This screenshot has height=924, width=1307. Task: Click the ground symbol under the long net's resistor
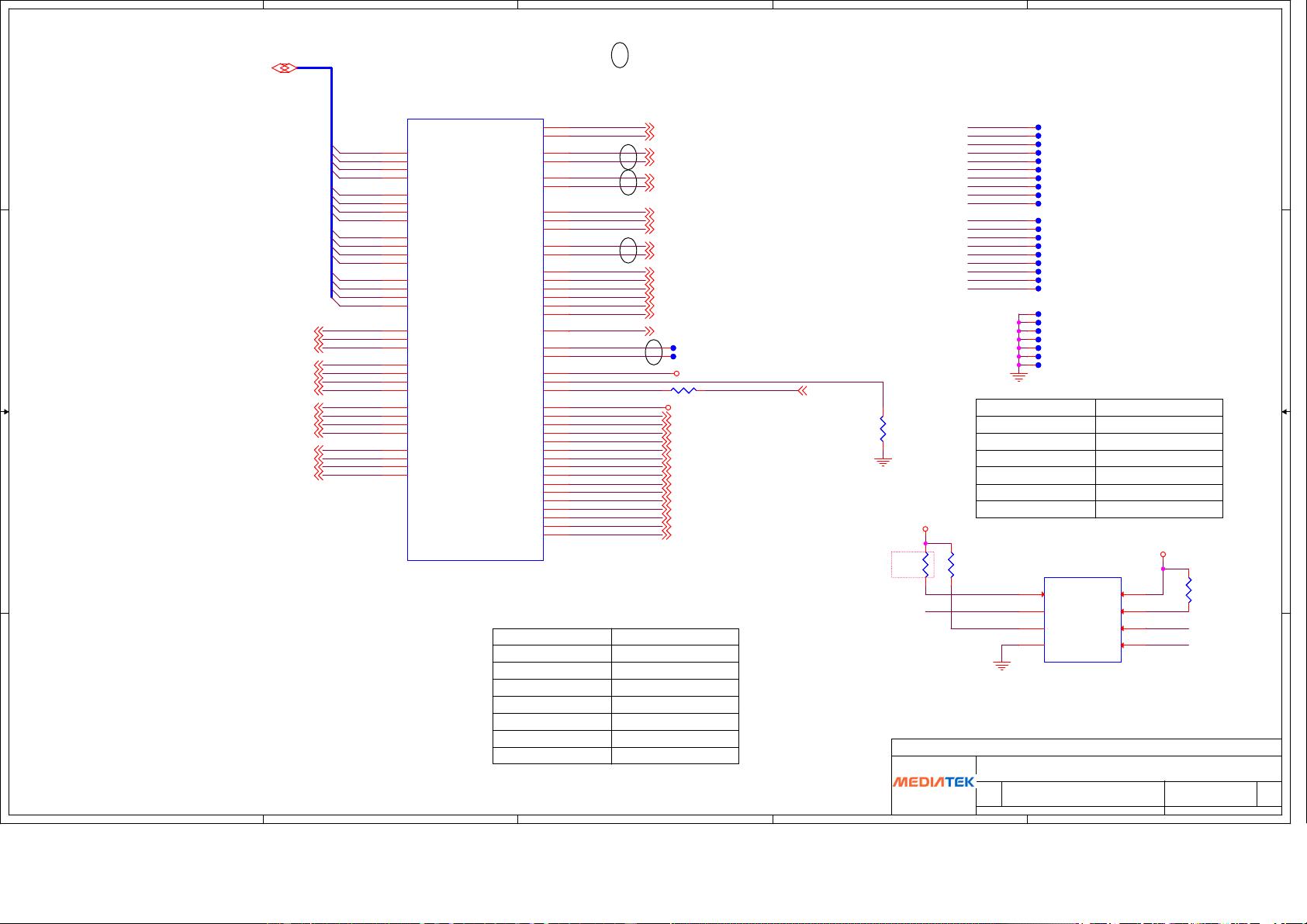coord(883,462)
